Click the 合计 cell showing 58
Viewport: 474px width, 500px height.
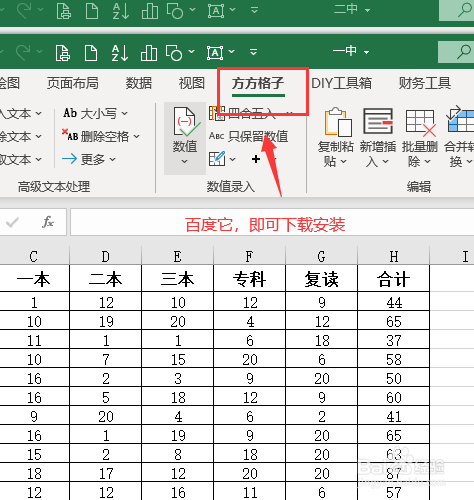tap(394, 359)
